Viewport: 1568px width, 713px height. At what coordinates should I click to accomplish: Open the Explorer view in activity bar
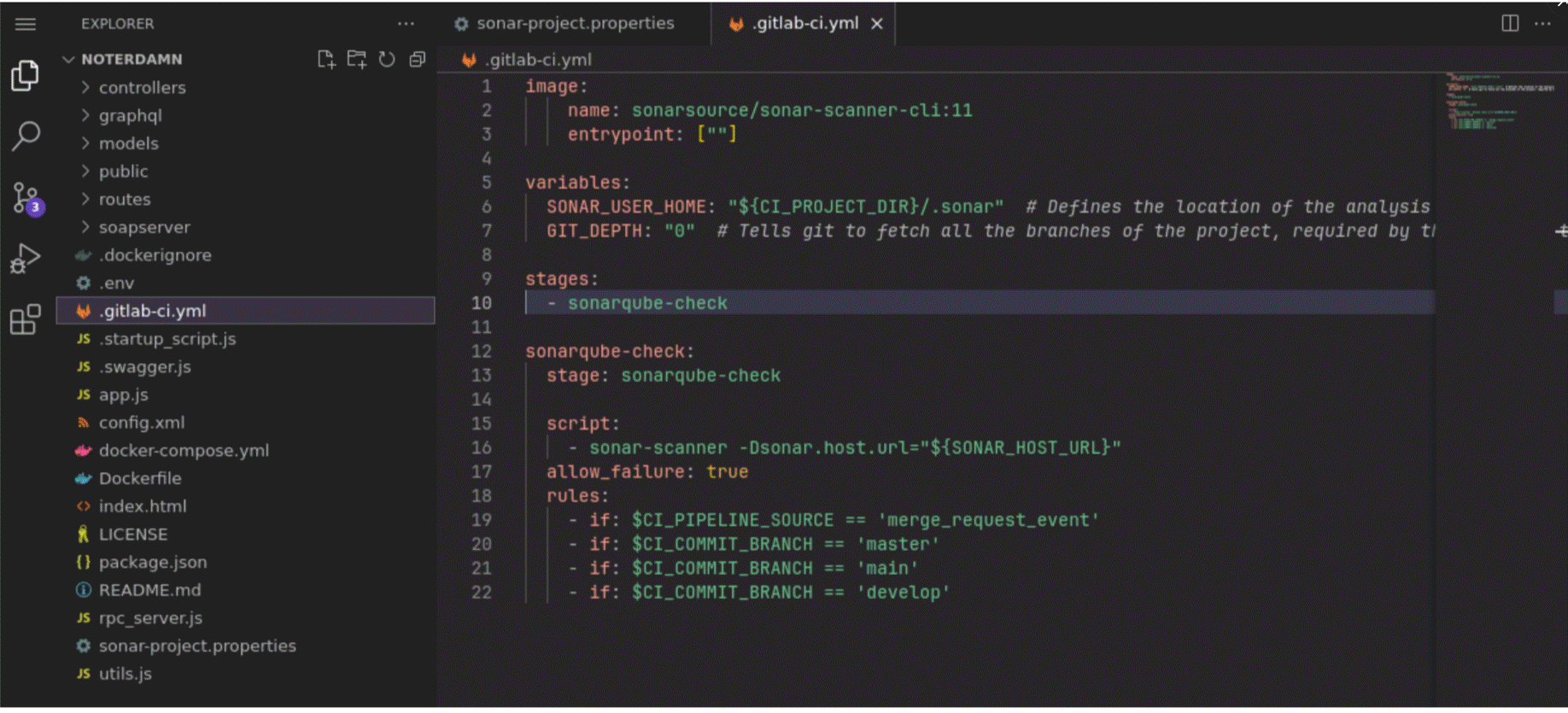26,76
